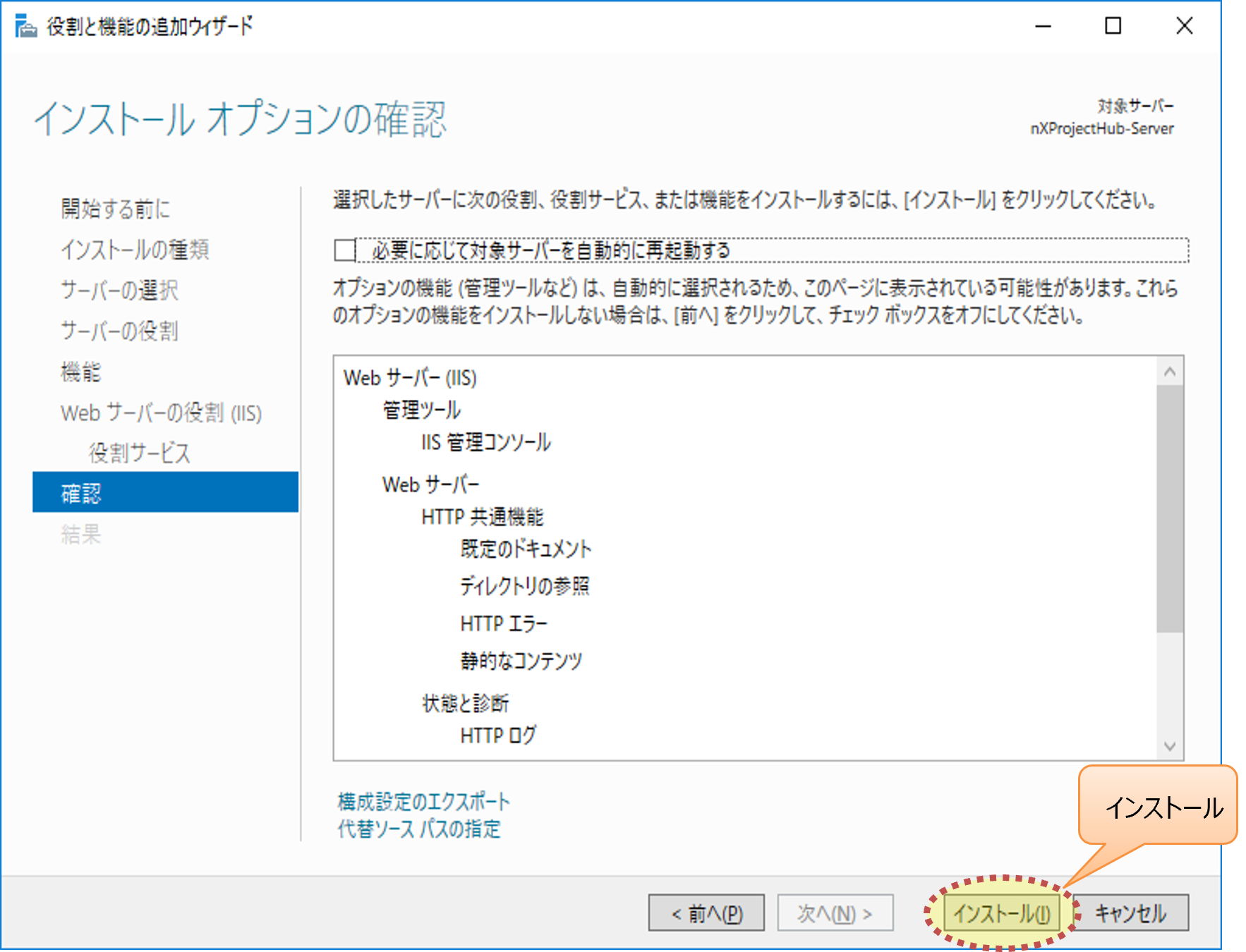Viewport: 1246px width, 952px height.
Task: Go to the 機能 step
Action: pos(81,372)
